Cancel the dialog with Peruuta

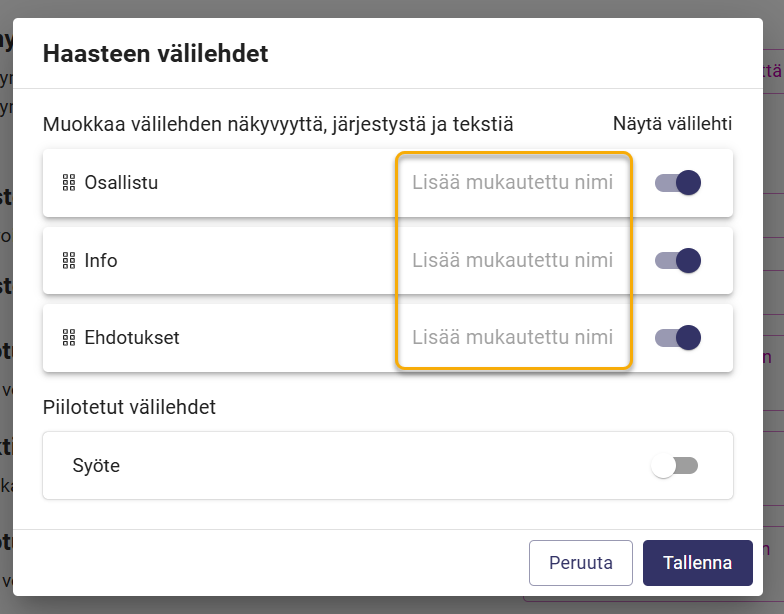580,562
